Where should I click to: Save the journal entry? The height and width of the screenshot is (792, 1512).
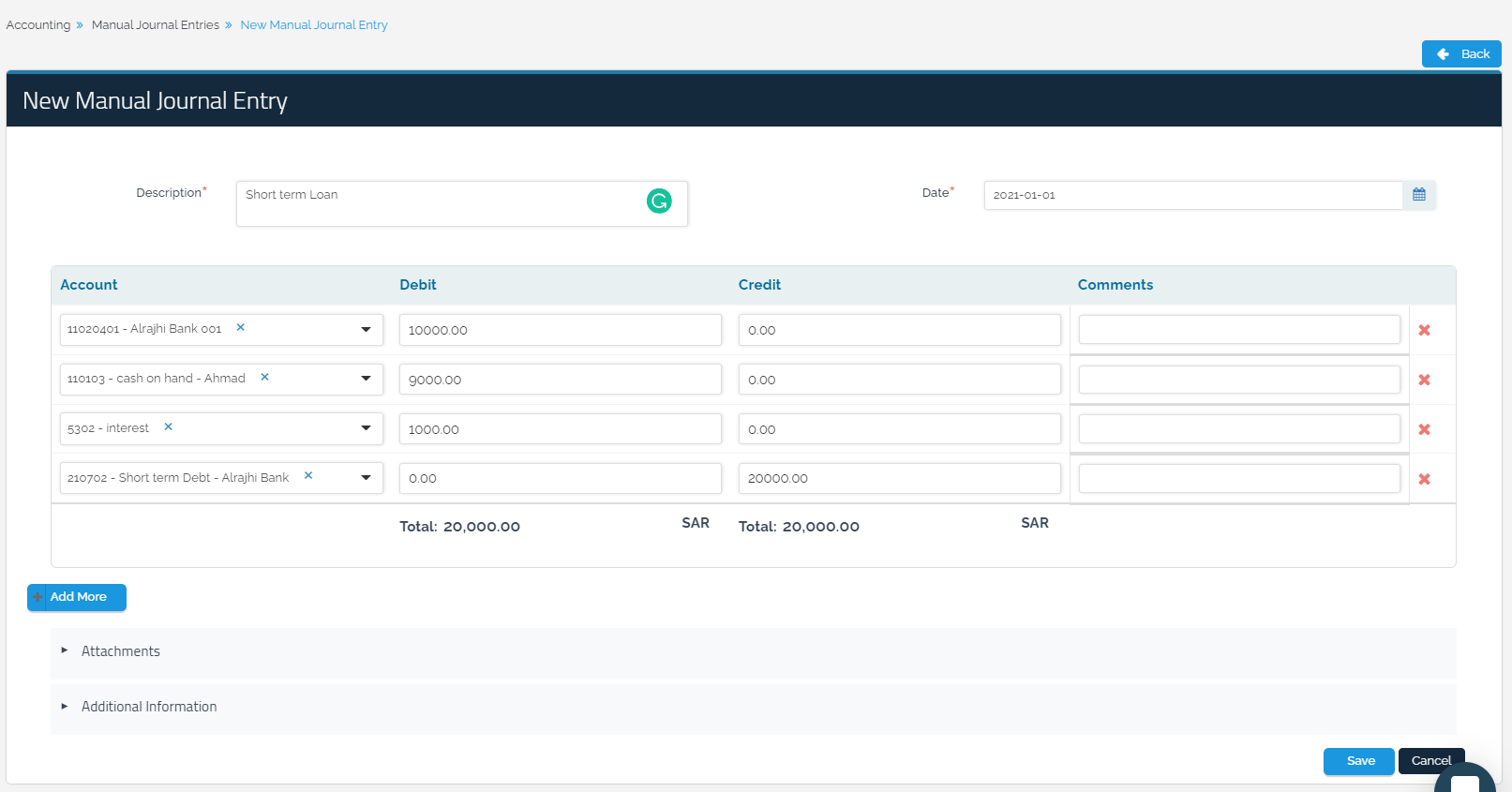coord(1359,761)
